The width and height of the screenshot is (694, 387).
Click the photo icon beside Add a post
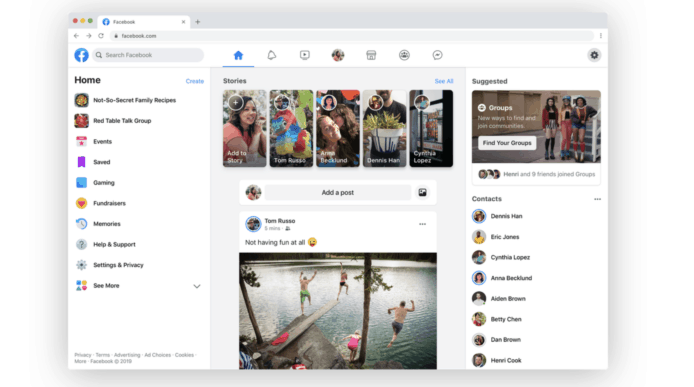tap(423, 192)
